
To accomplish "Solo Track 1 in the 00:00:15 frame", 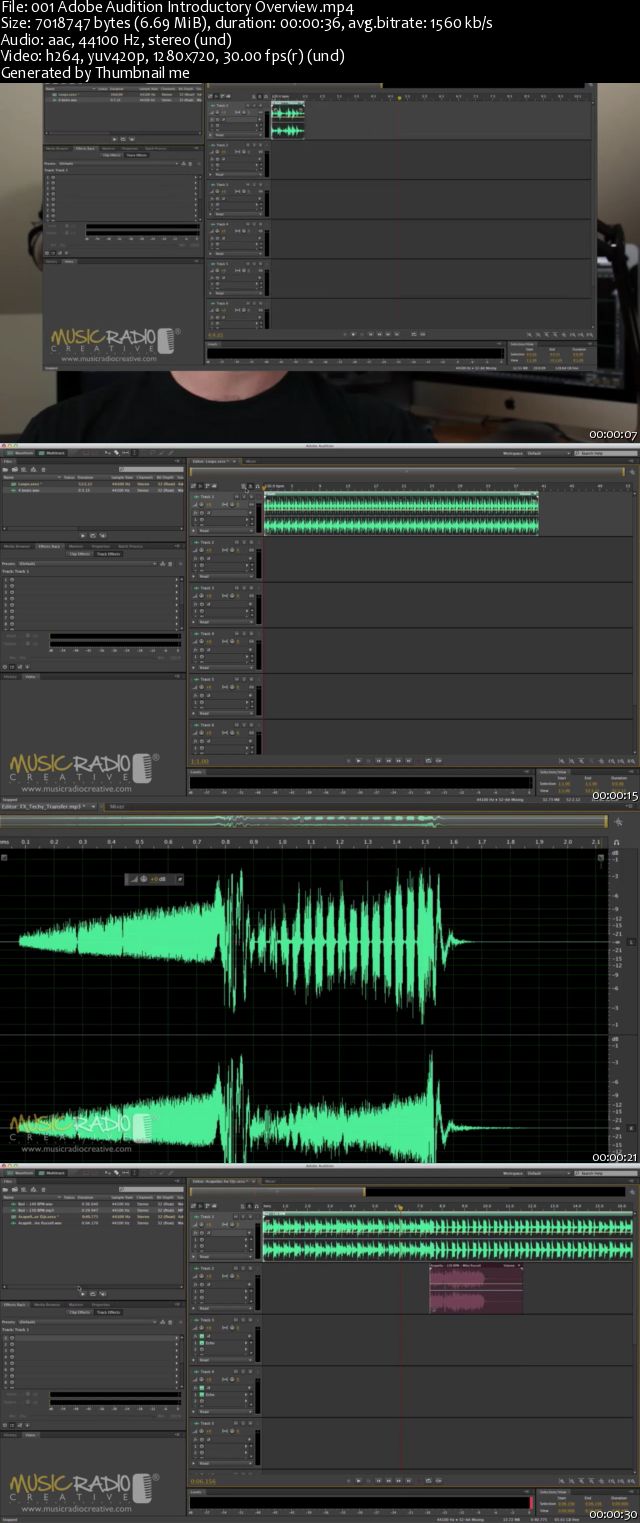I will (244, 497).
